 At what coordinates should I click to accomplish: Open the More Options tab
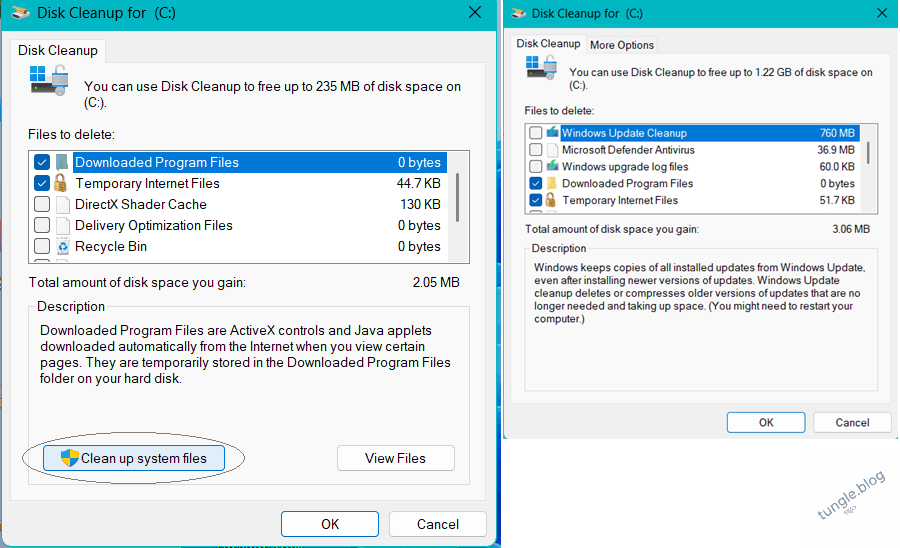click(x=622, y=45)
